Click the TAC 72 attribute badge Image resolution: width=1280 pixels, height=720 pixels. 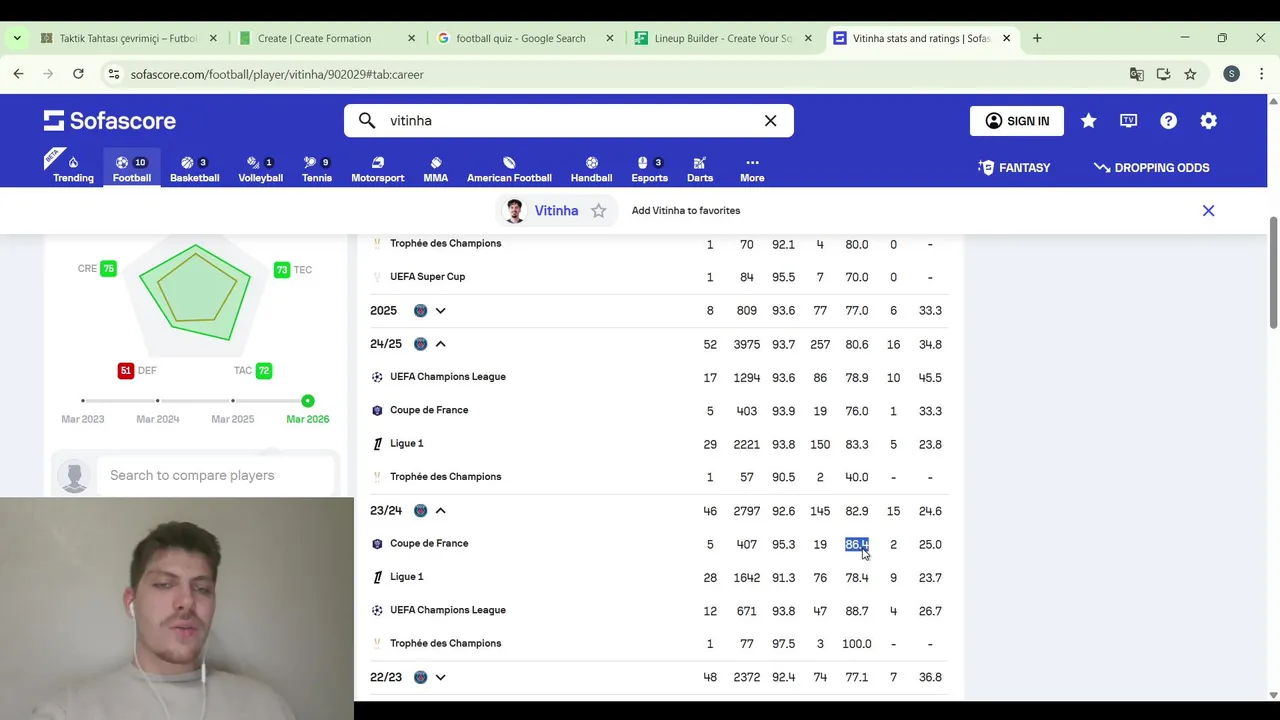tap(264, 371)
